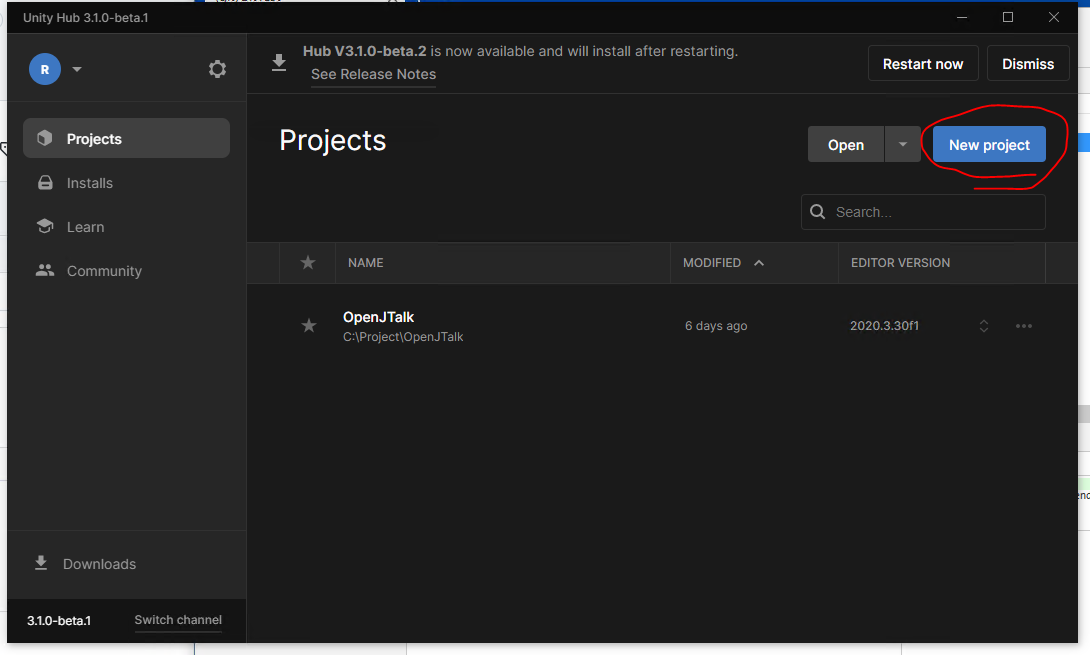This screenshot has width=1090, height=655.
Task: Click the Learn graduation cap icon
Action: coord(45,227)
